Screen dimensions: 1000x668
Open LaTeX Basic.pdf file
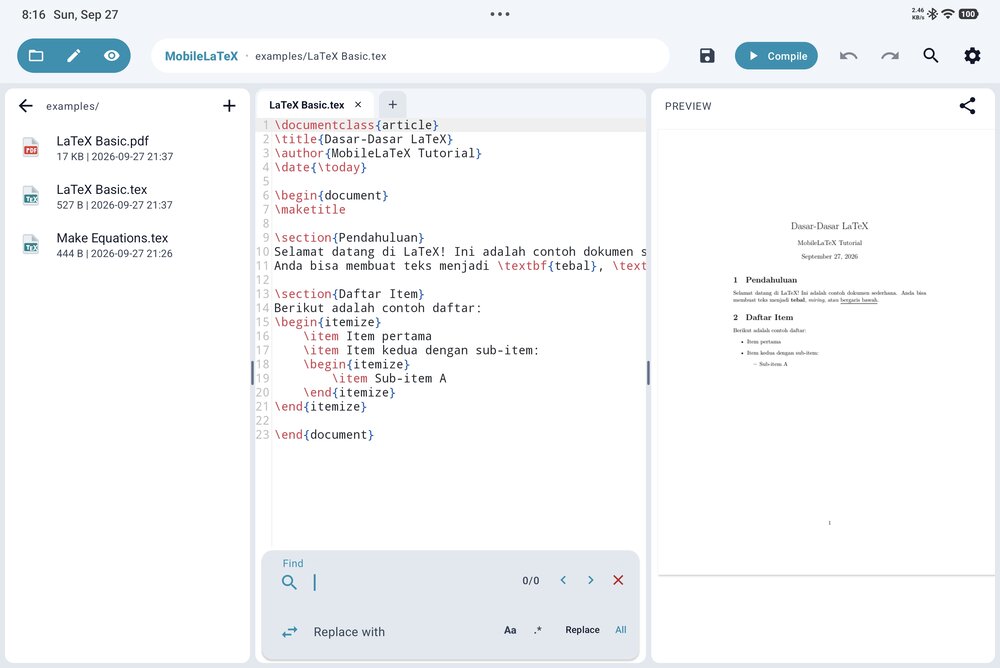pos(128,148)
